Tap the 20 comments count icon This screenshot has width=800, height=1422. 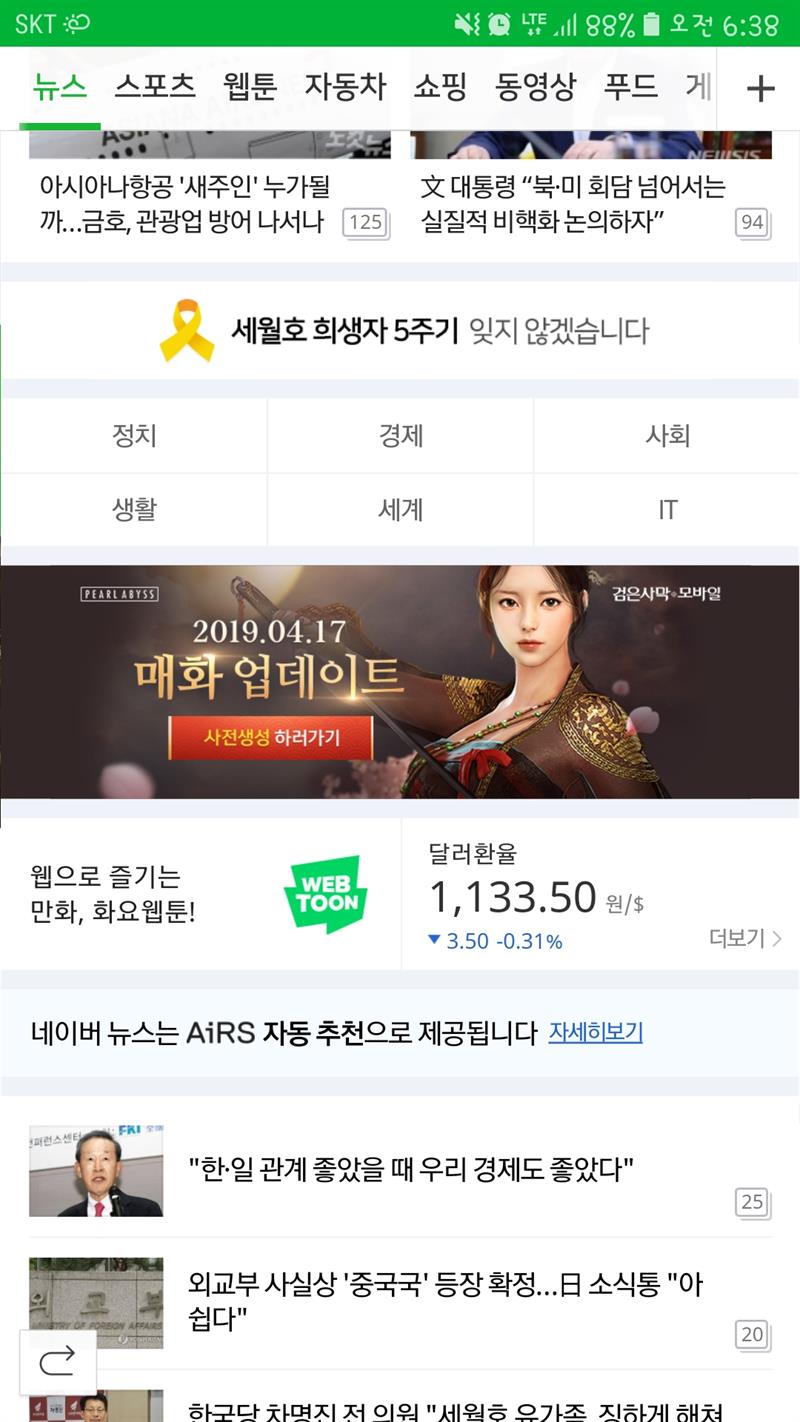pyautogui.click(x=752, y=1334)
